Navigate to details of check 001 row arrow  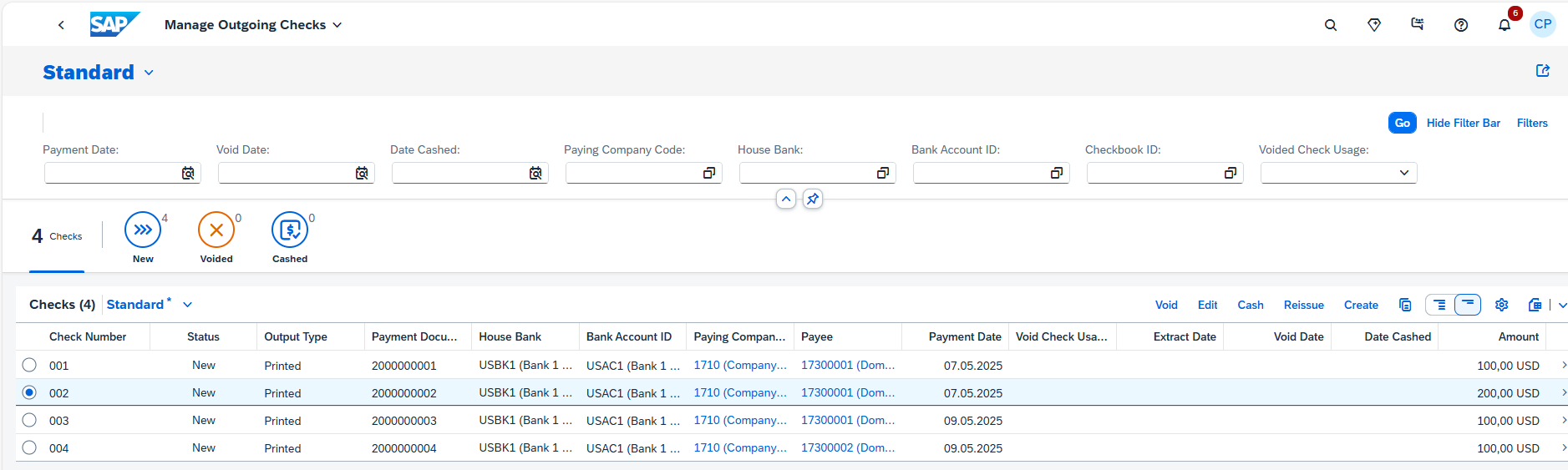click(x=1563, y=365)
